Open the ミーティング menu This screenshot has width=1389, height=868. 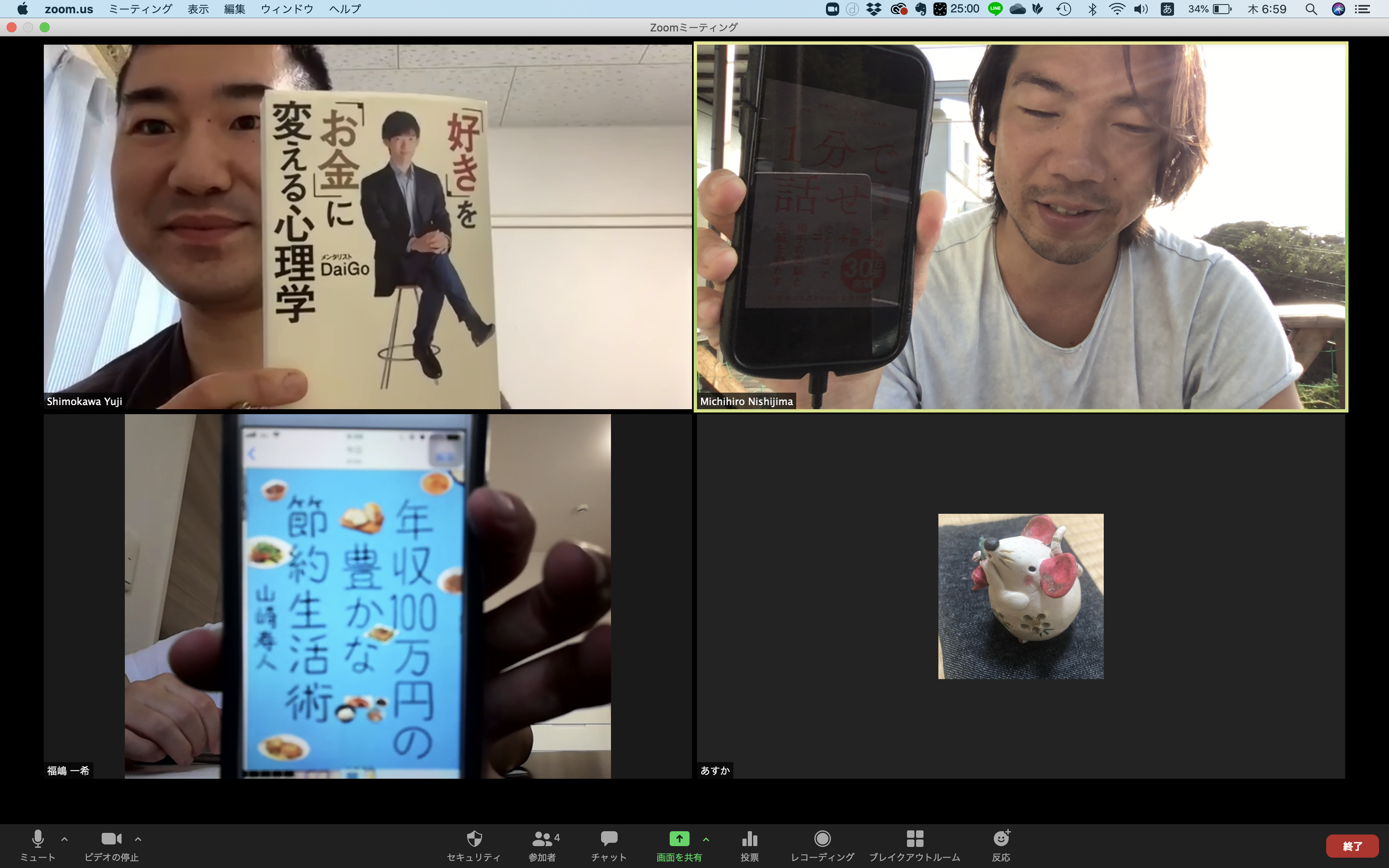click(x=141, y=9)
